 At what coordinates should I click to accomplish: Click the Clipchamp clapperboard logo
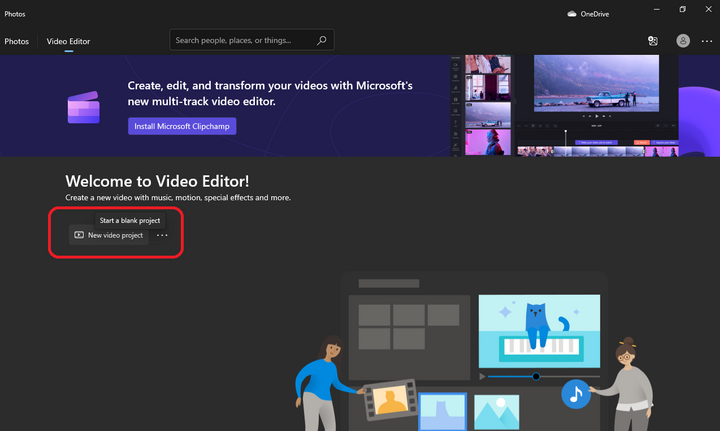click(84, 107)
